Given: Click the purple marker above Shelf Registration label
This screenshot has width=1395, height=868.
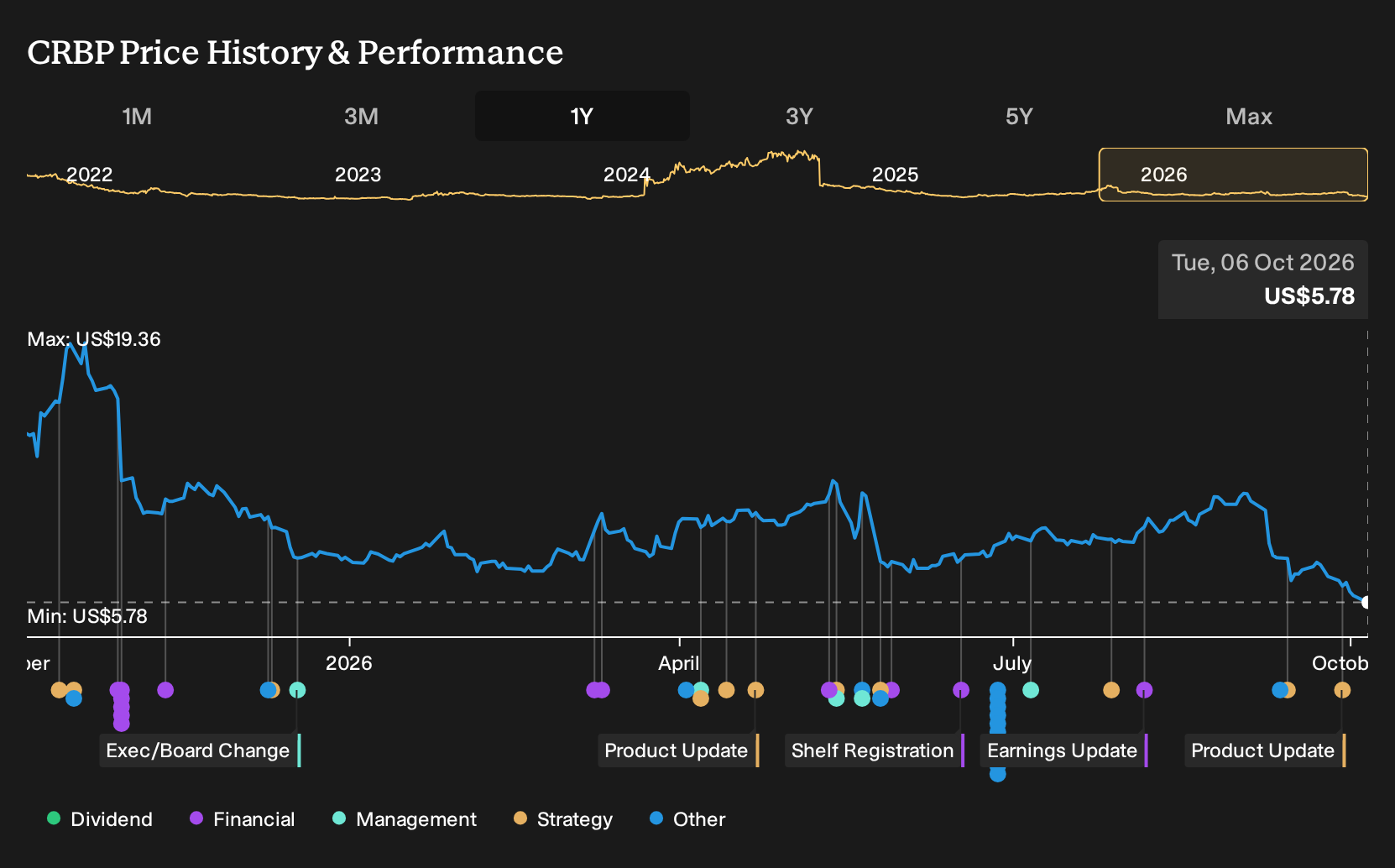Looking at the screenshot, I should [x=961, y=690].
